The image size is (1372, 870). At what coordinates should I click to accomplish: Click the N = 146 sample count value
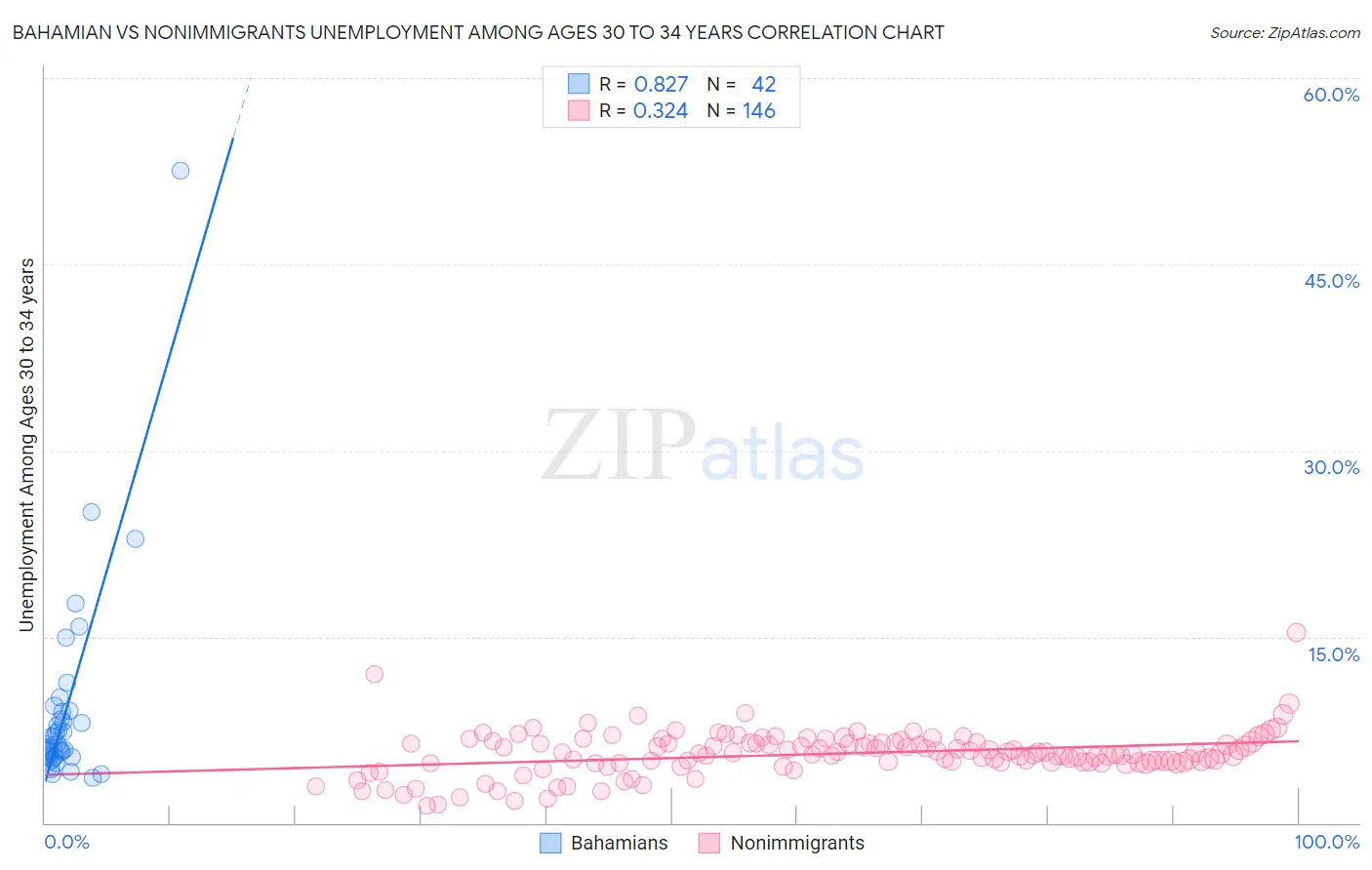[742, 110]
